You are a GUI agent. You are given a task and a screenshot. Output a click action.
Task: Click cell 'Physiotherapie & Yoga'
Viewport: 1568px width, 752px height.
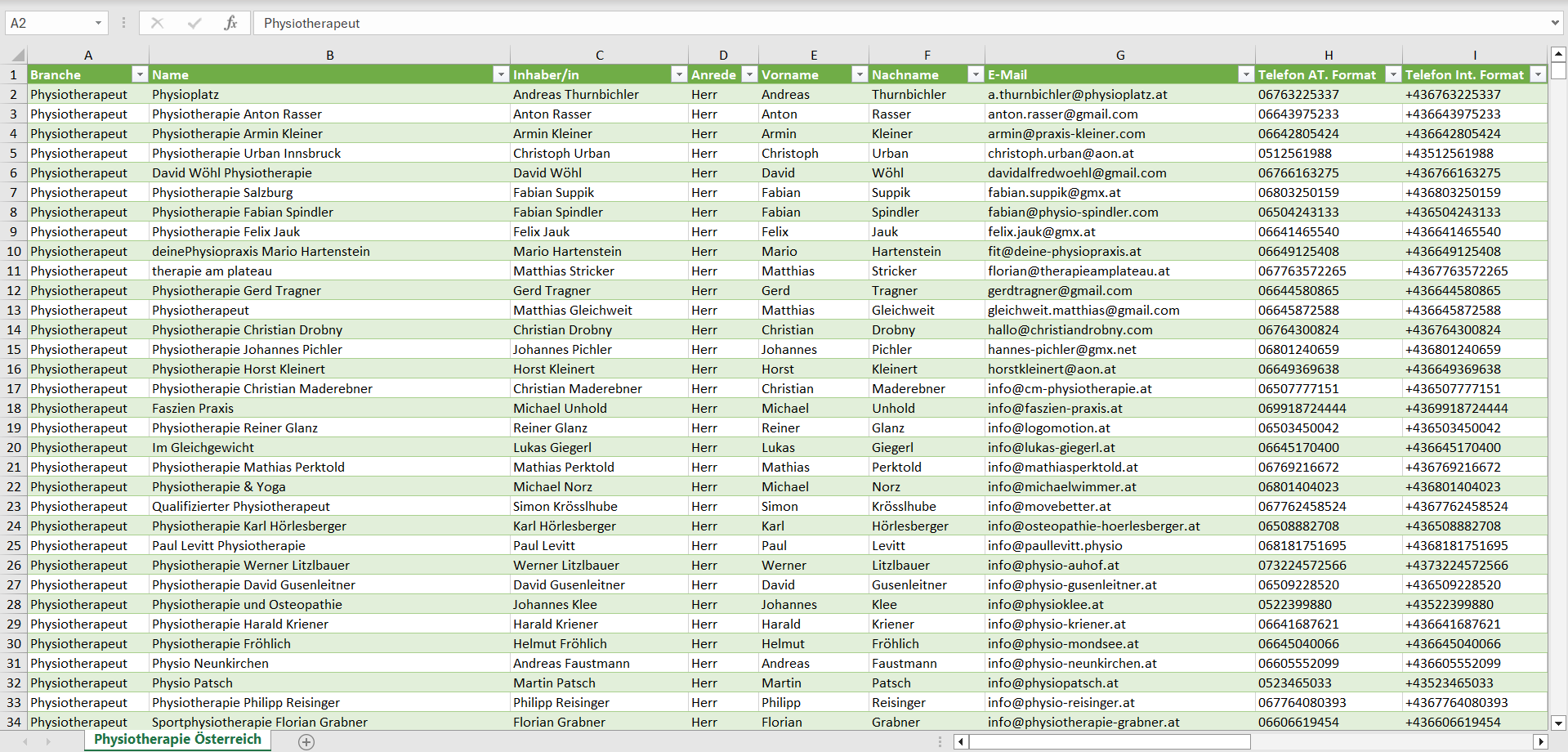(330, 486)
